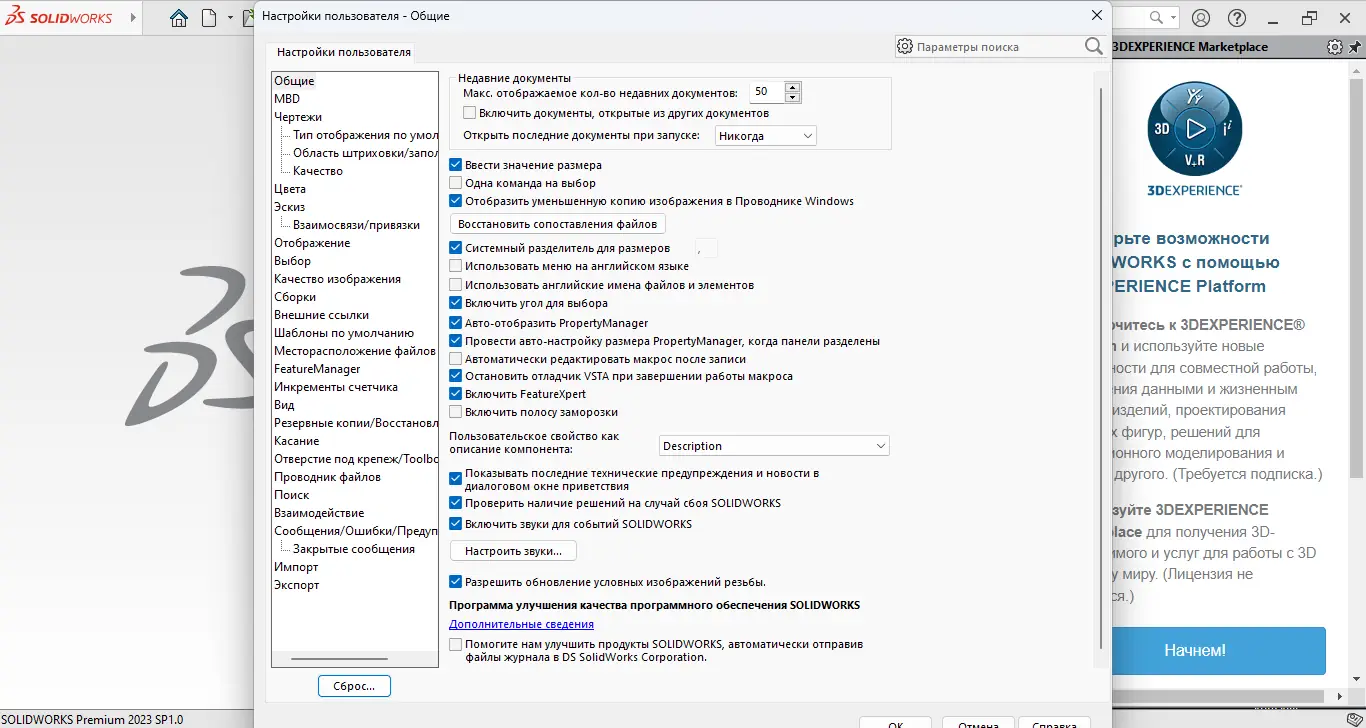This screenshot has height=728, width=1366.
Task: Click the search options gear icon in dialog
Action: pyautogui.click(x=905, y=47)
